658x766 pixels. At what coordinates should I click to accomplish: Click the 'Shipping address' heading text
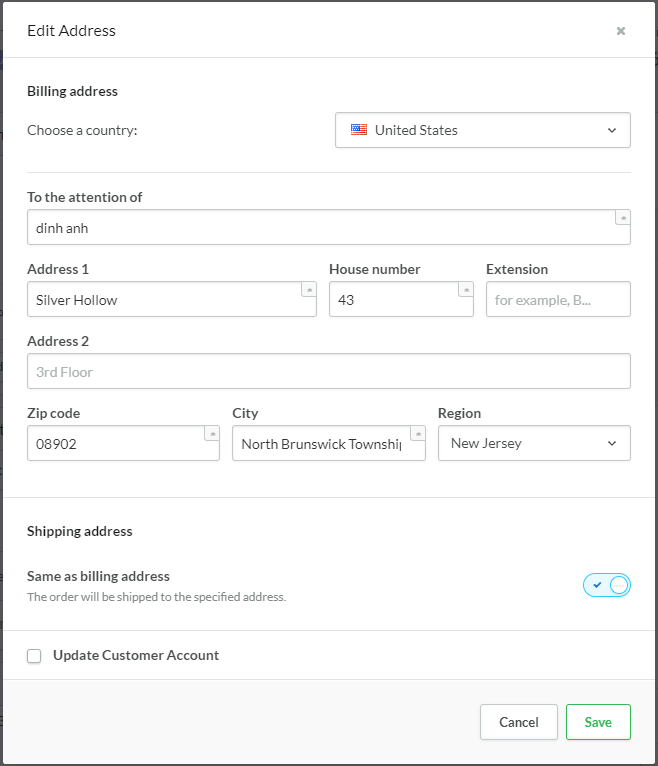point(80,531)
